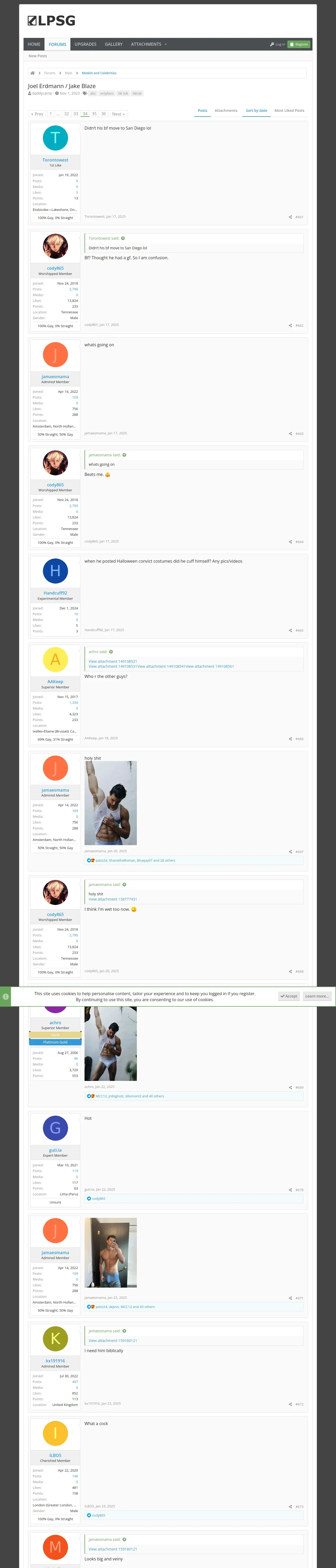Switch to the Posts tab
Screen dimensions: 336x1568
(203, 111)
